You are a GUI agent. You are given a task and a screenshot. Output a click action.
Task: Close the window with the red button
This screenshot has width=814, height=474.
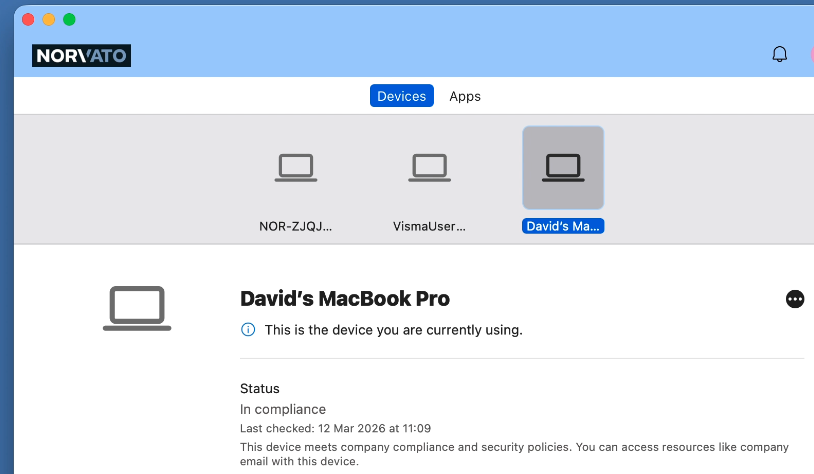click(x=27, y=19)
